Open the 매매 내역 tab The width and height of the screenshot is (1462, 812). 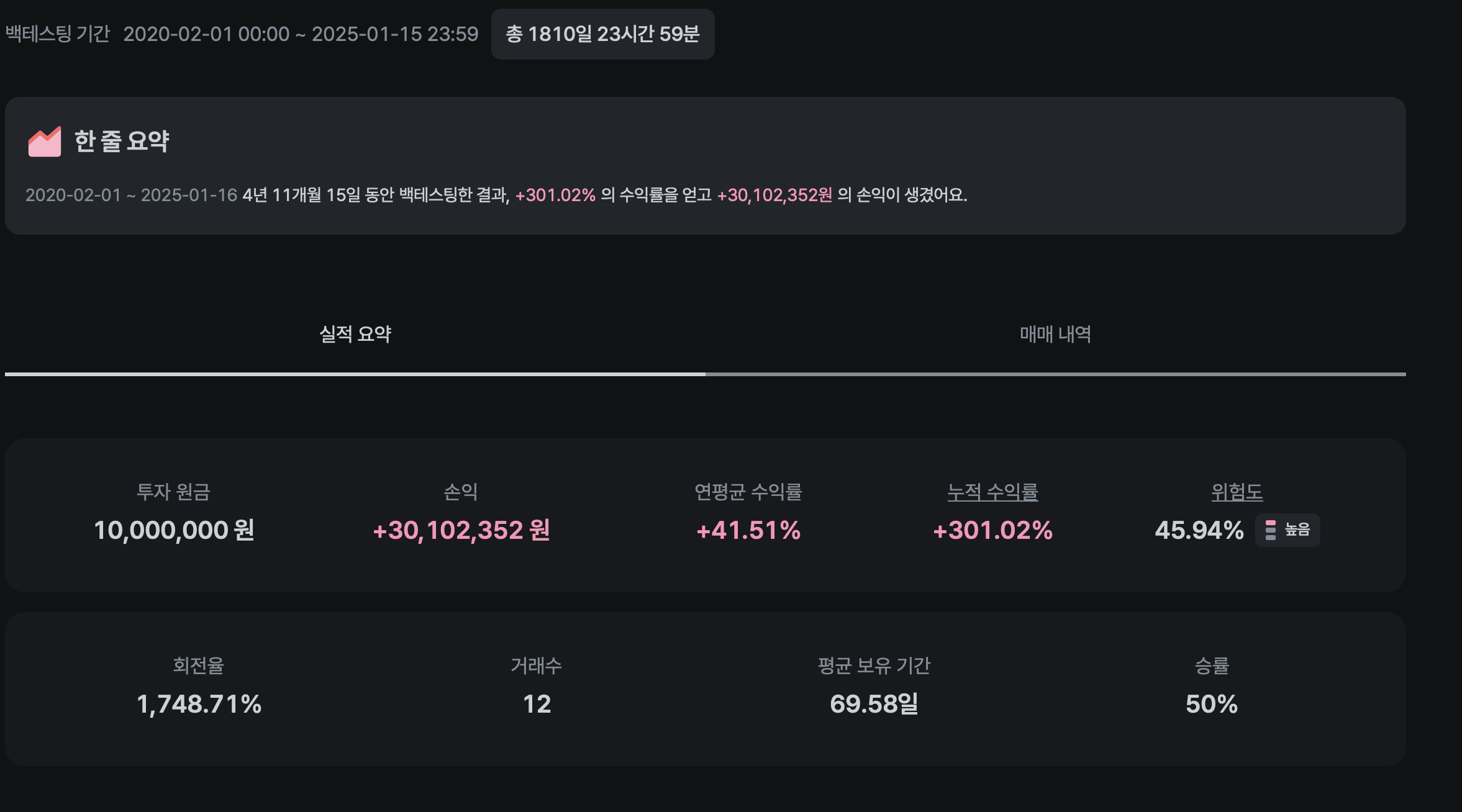point(1055,335)
